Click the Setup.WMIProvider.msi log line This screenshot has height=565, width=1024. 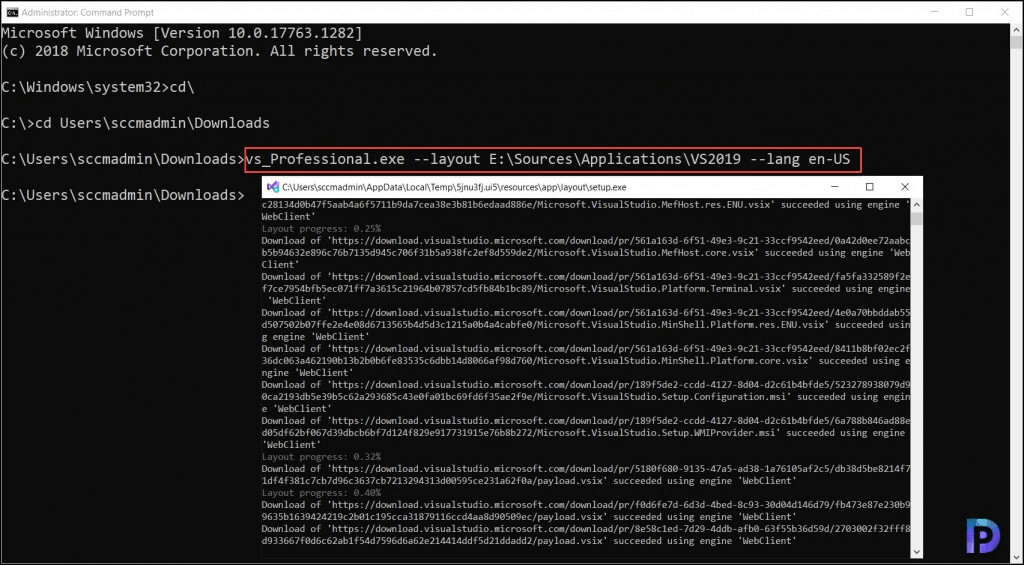tap(586, 432)
